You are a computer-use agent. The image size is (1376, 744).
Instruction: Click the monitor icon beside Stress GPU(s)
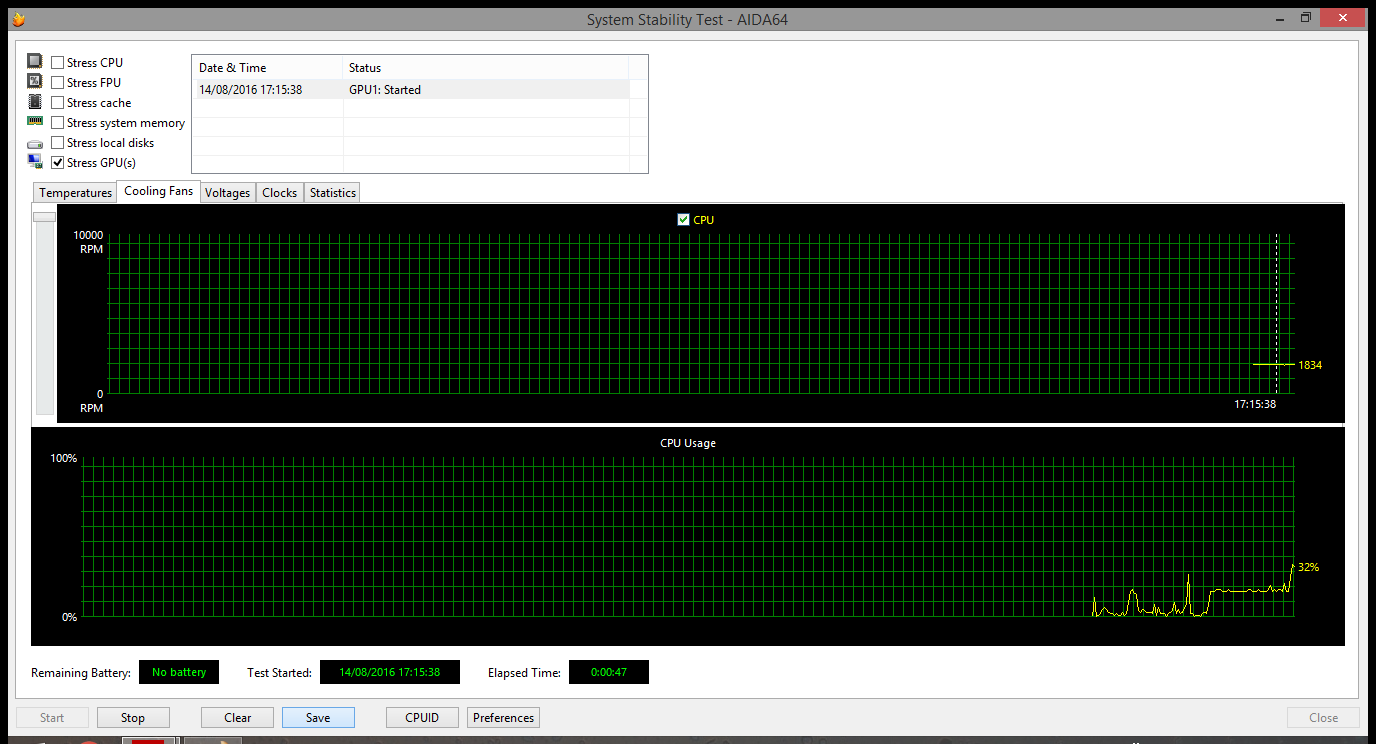pos(35,162)
